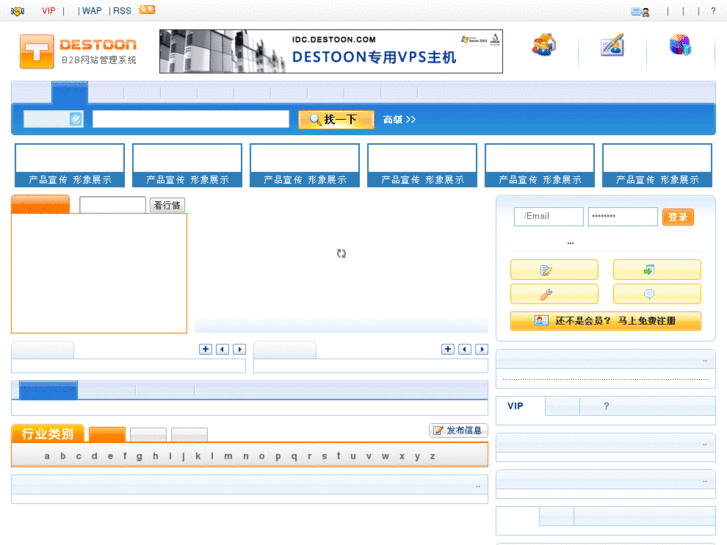The image size is (727, 545).
Task: Click letter m in the alphabet index
Action: coord(228,456)
